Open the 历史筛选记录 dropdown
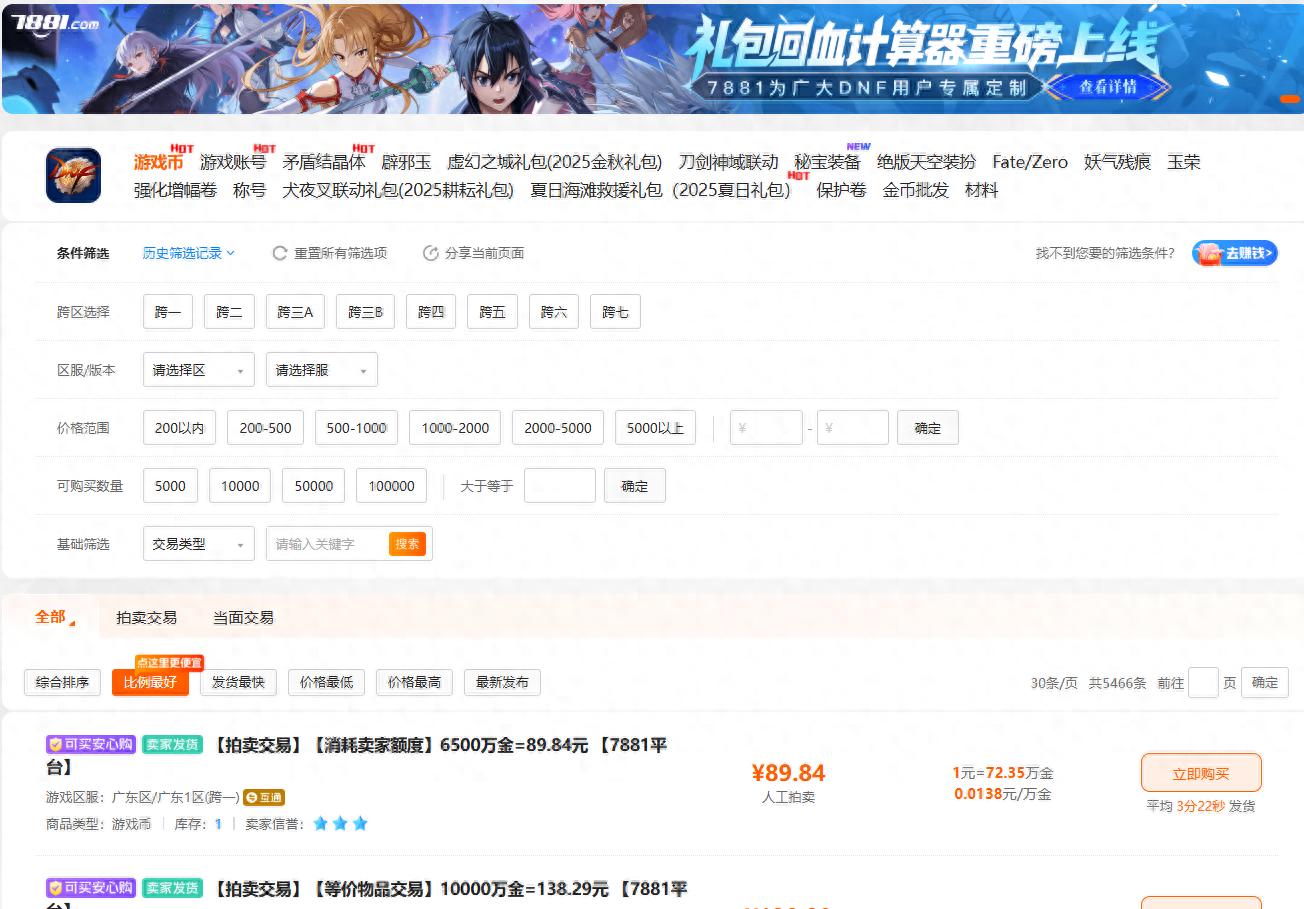 pos(188,253)
